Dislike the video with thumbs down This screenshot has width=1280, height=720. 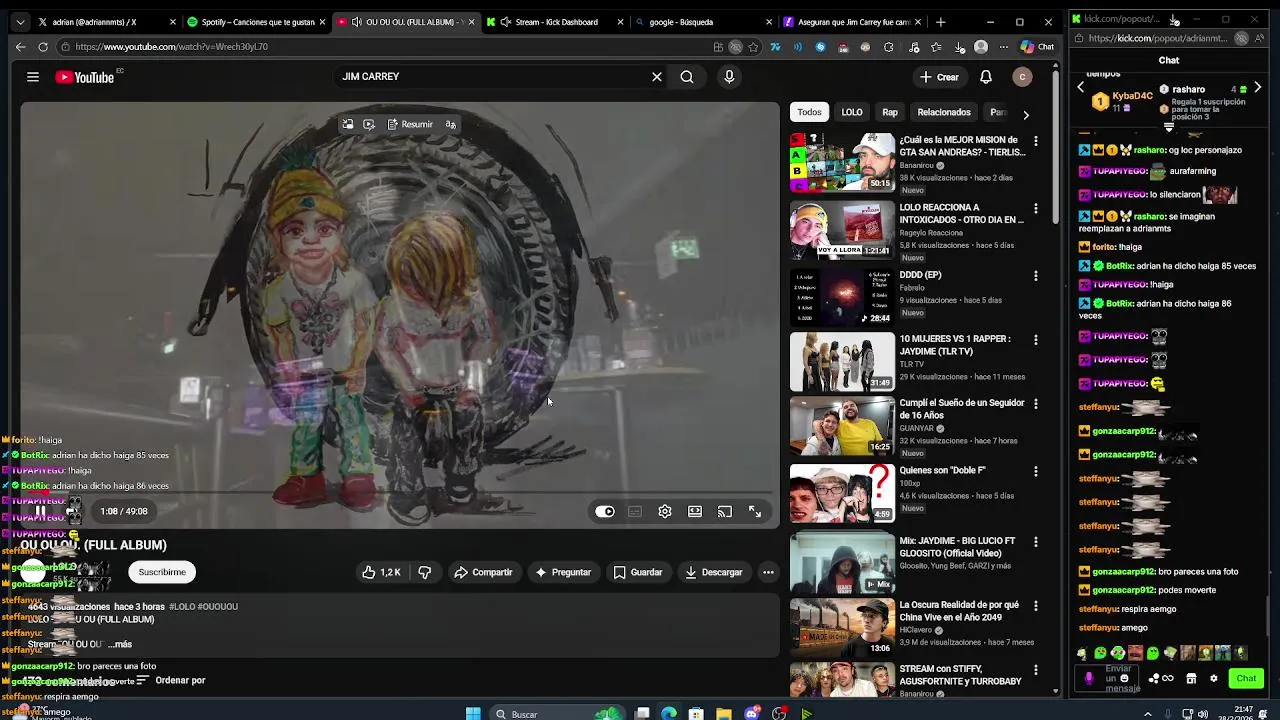(x=425, y=572)
